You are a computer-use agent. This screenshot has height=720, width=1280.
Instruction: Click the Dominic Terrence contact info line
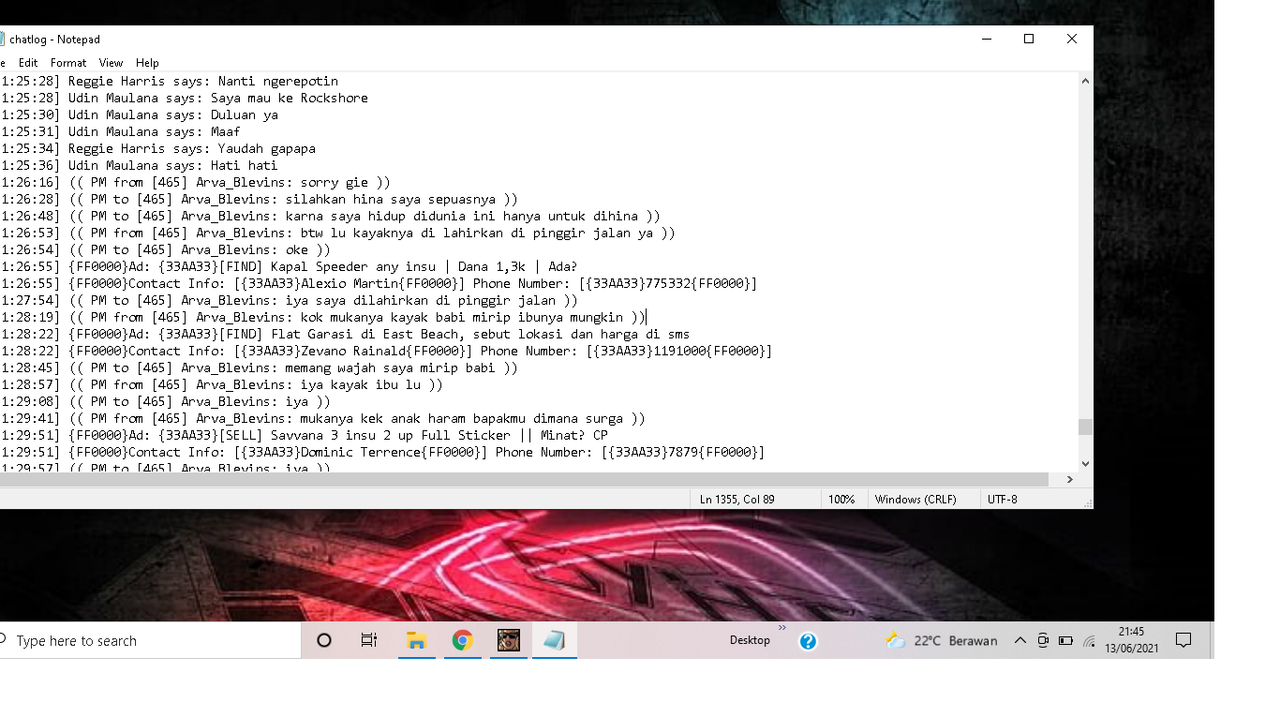pos(382,452)
